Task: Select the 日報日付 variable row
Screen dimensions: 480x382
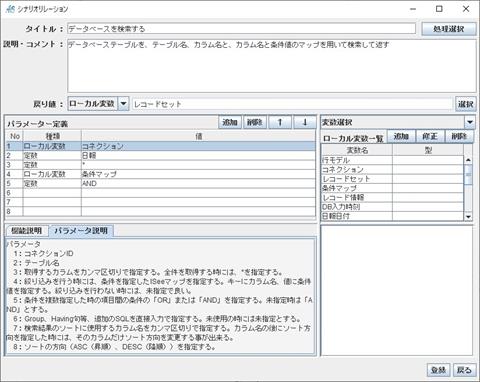Action: click(392, 216)
